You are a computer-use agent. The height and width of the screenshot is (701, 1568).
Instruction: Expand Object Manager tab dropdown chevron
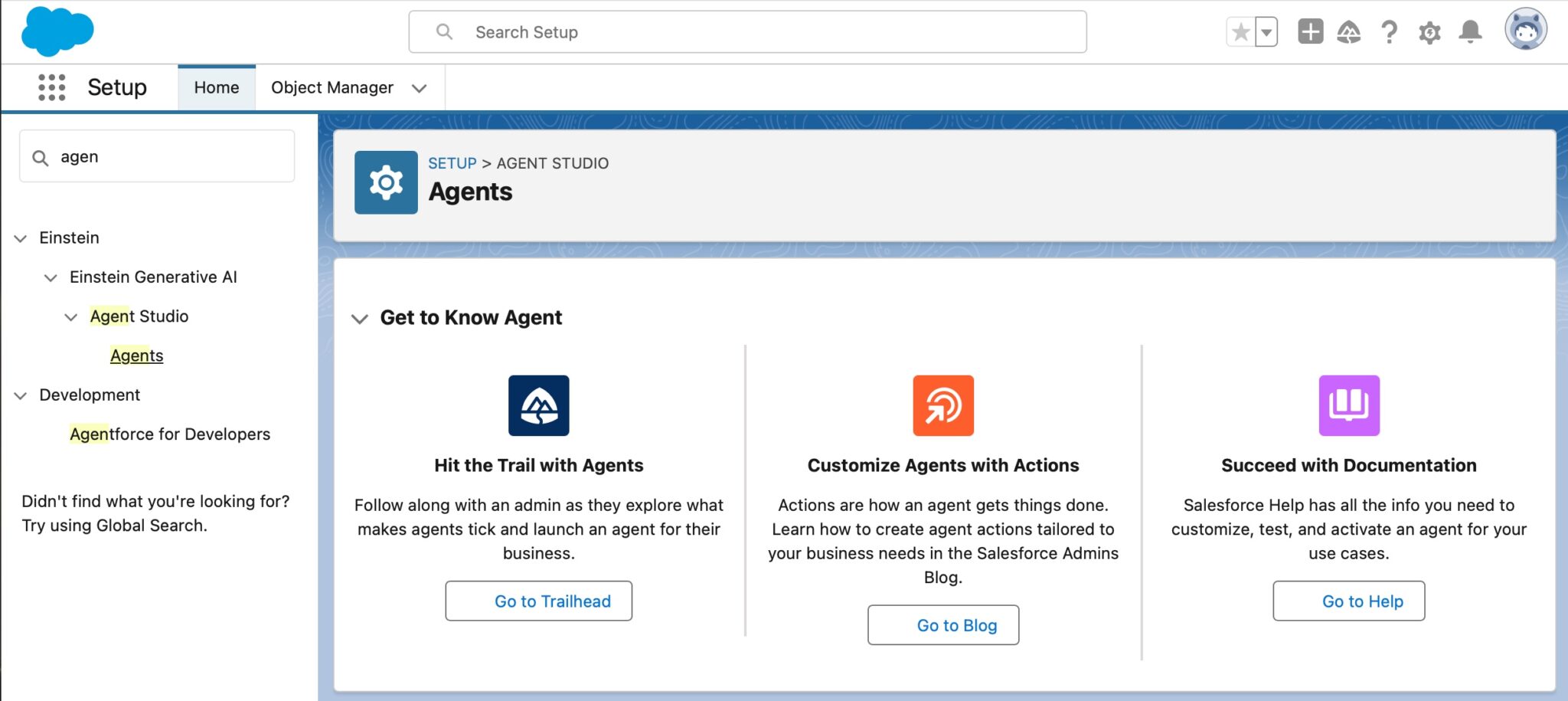pyautogui.click(x=419, y=88)
